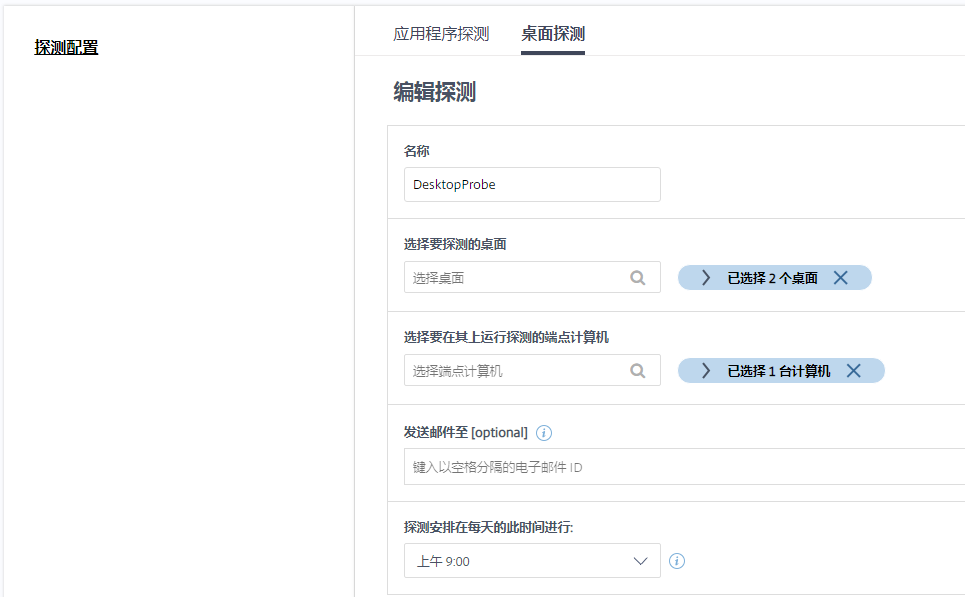Expand the 已选择 2 个桌面 chip chevron
Image resolution: width=965 pixels, height=597 pixels.
(x=706, y=278)
